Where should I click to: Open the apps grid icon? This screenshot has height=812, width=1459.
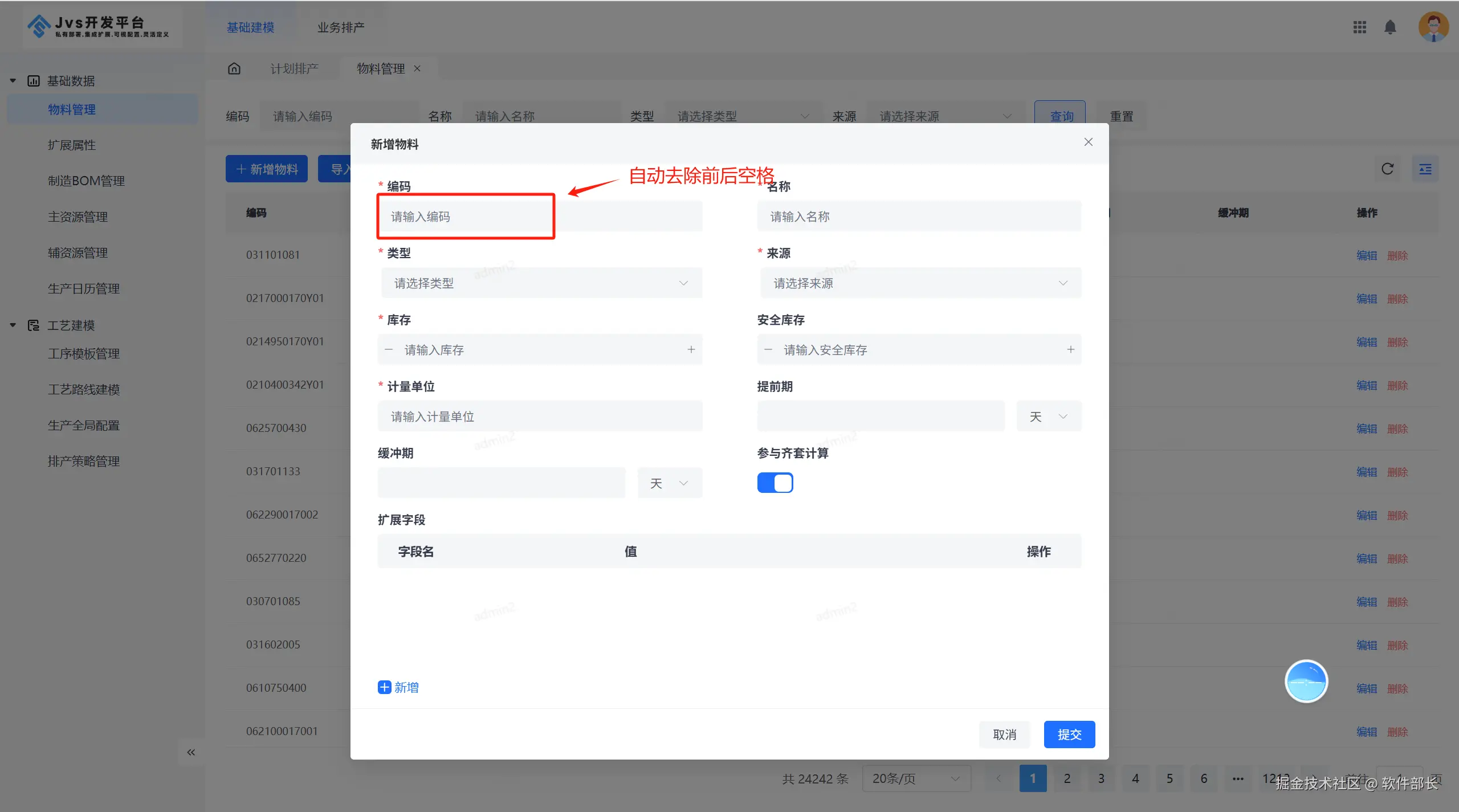tap(1359, 27)
